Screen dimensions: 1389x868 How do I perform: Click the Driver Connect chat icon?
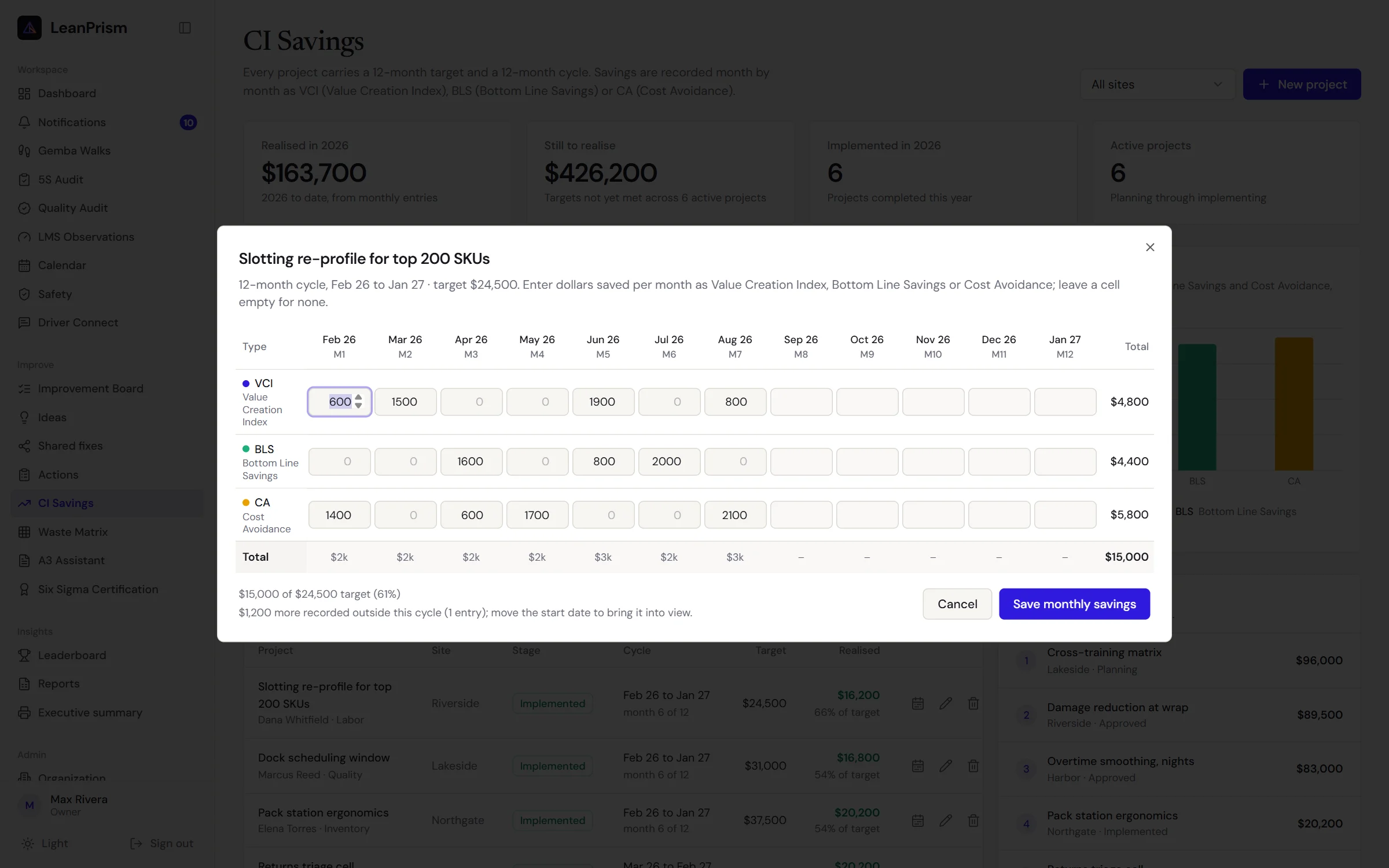pos(24,323)
